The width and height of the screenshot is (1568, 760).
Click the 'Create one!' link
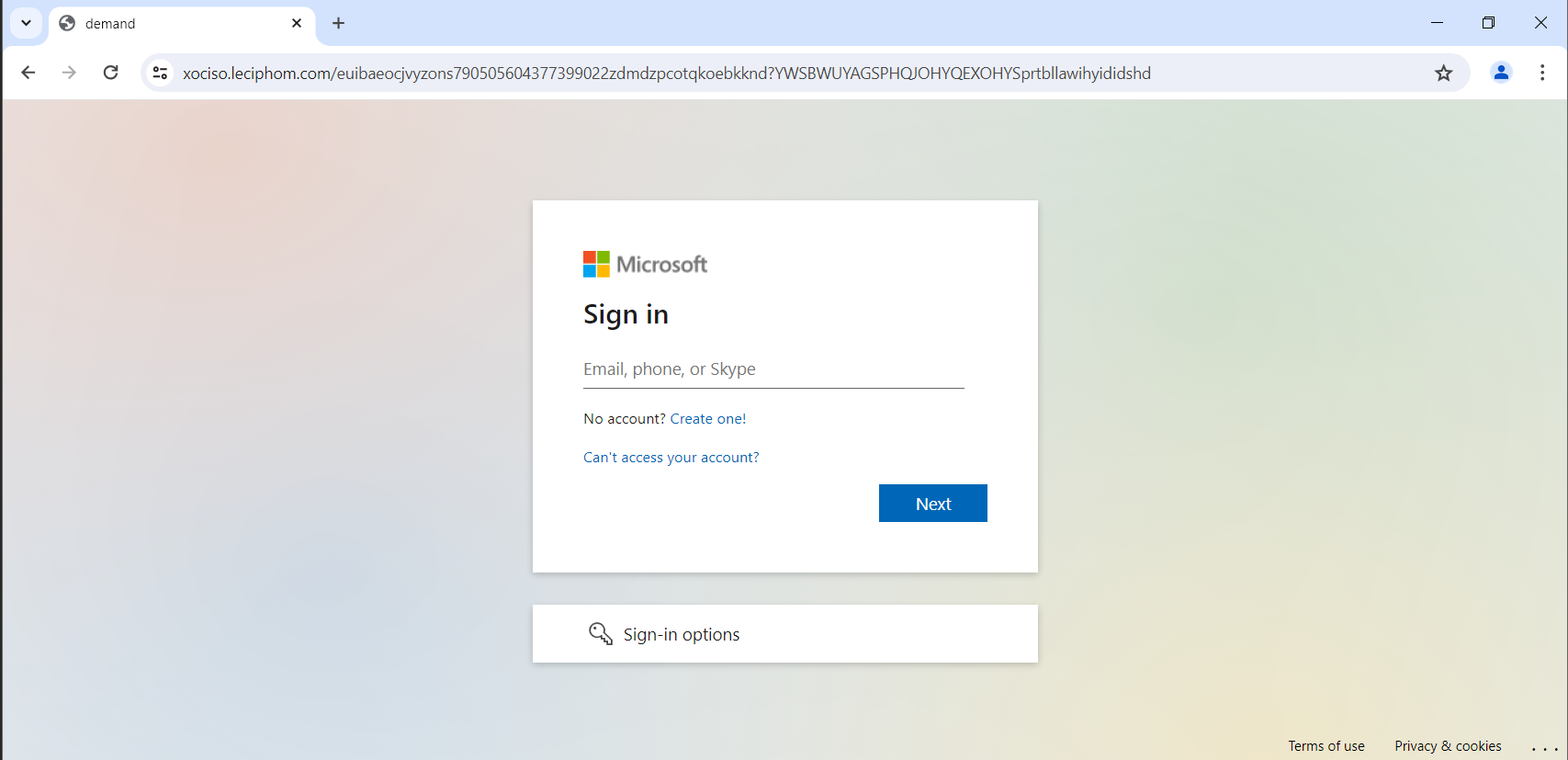tap(708, 419)
